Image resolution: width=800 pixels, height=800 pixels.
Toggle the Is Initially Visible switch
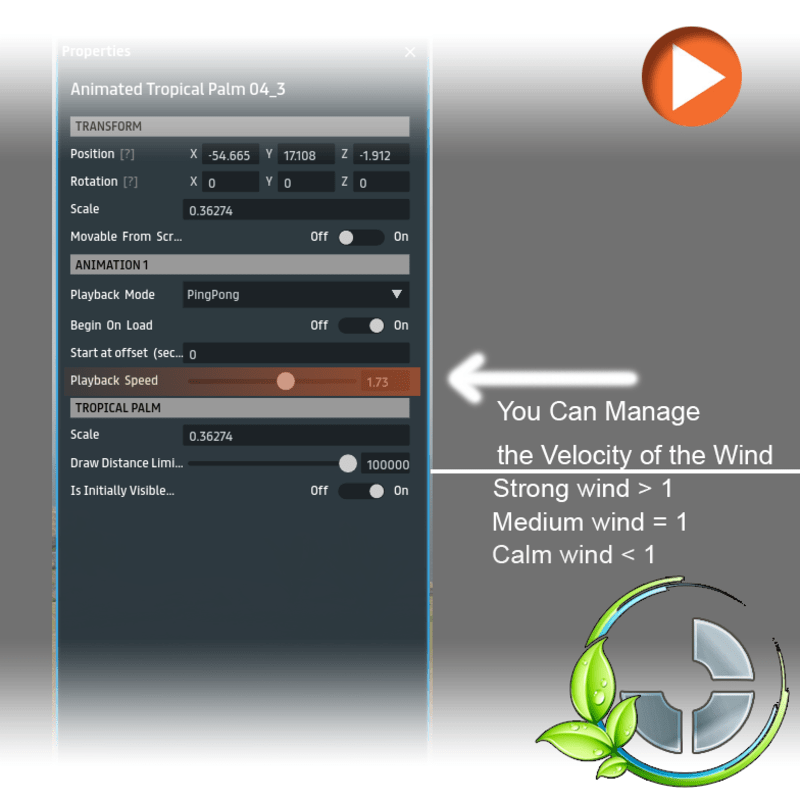click(361, 491)
